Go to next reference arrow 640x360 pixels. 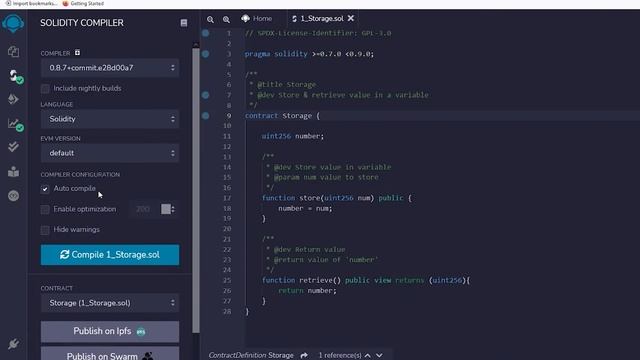click(379, 355)
